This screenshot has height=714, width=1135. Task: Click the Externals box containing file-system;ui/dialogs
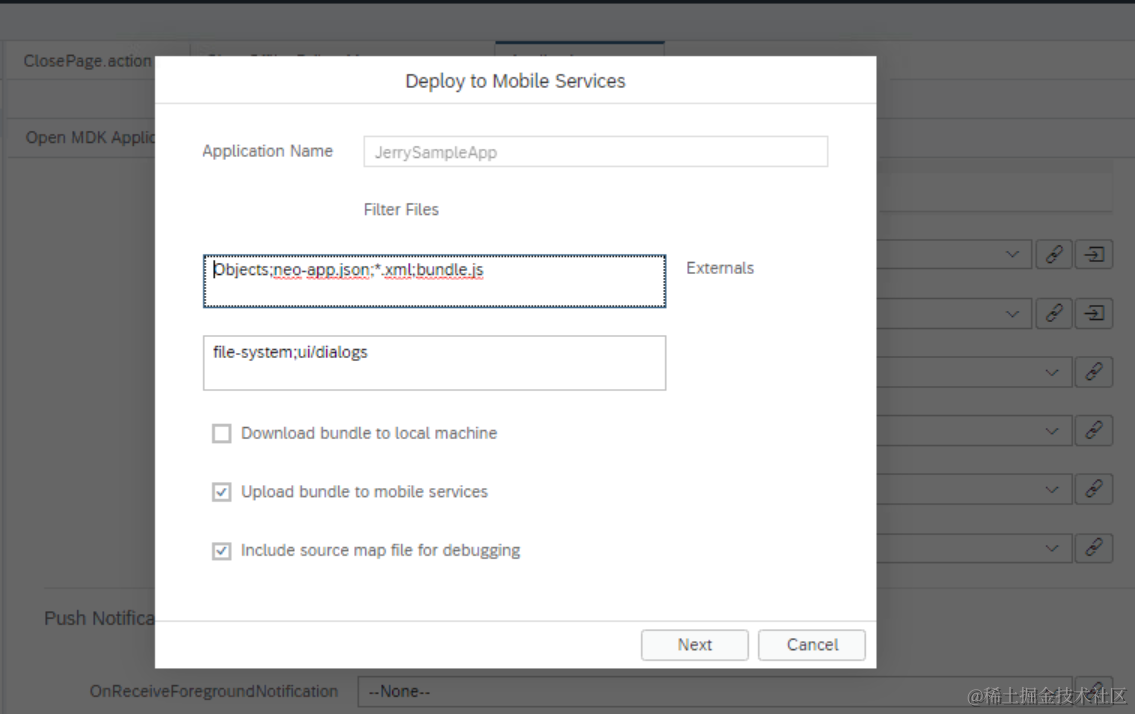[434, 363]
